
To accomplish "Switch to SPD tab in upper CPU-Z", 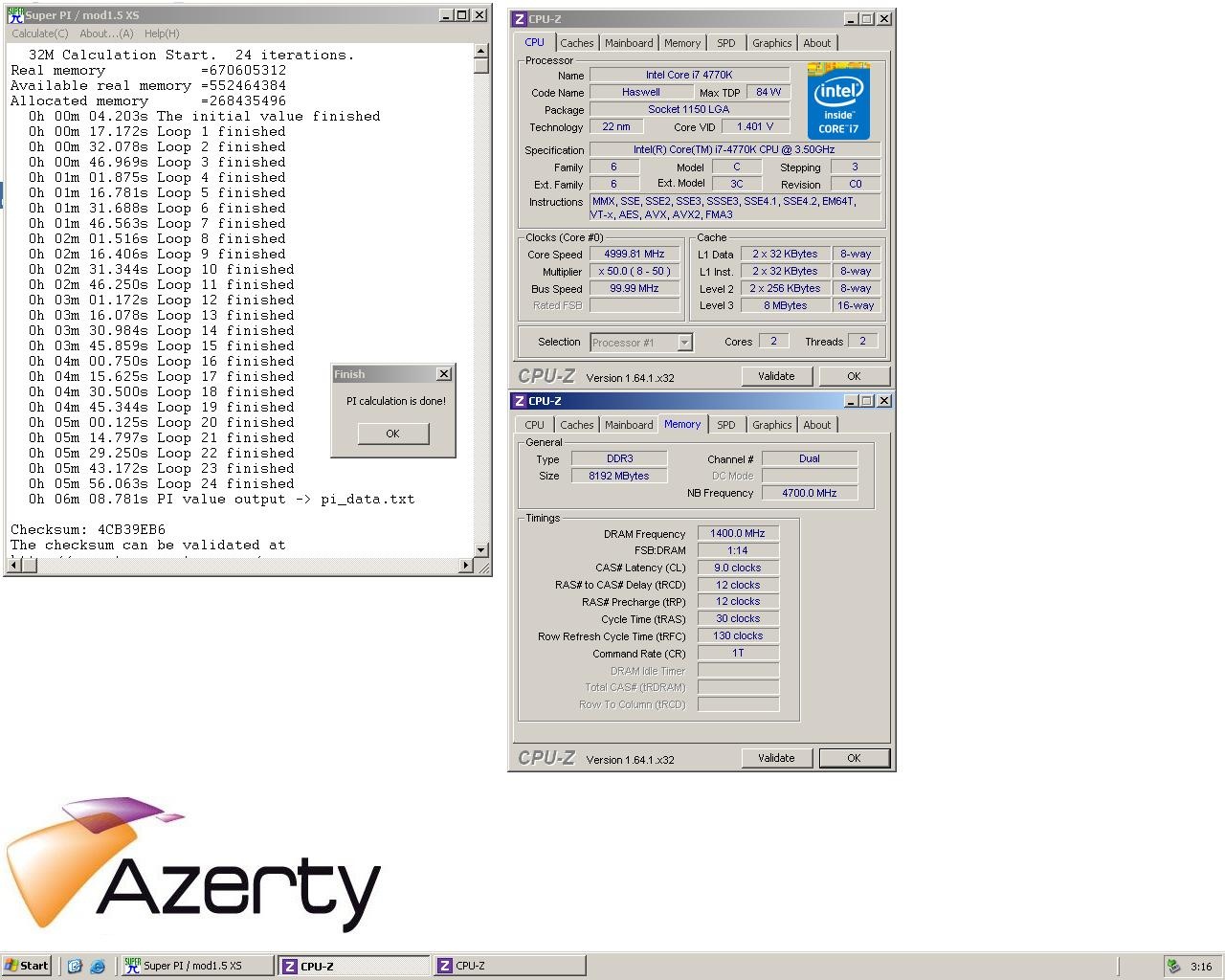I will [x=726, y=43].
